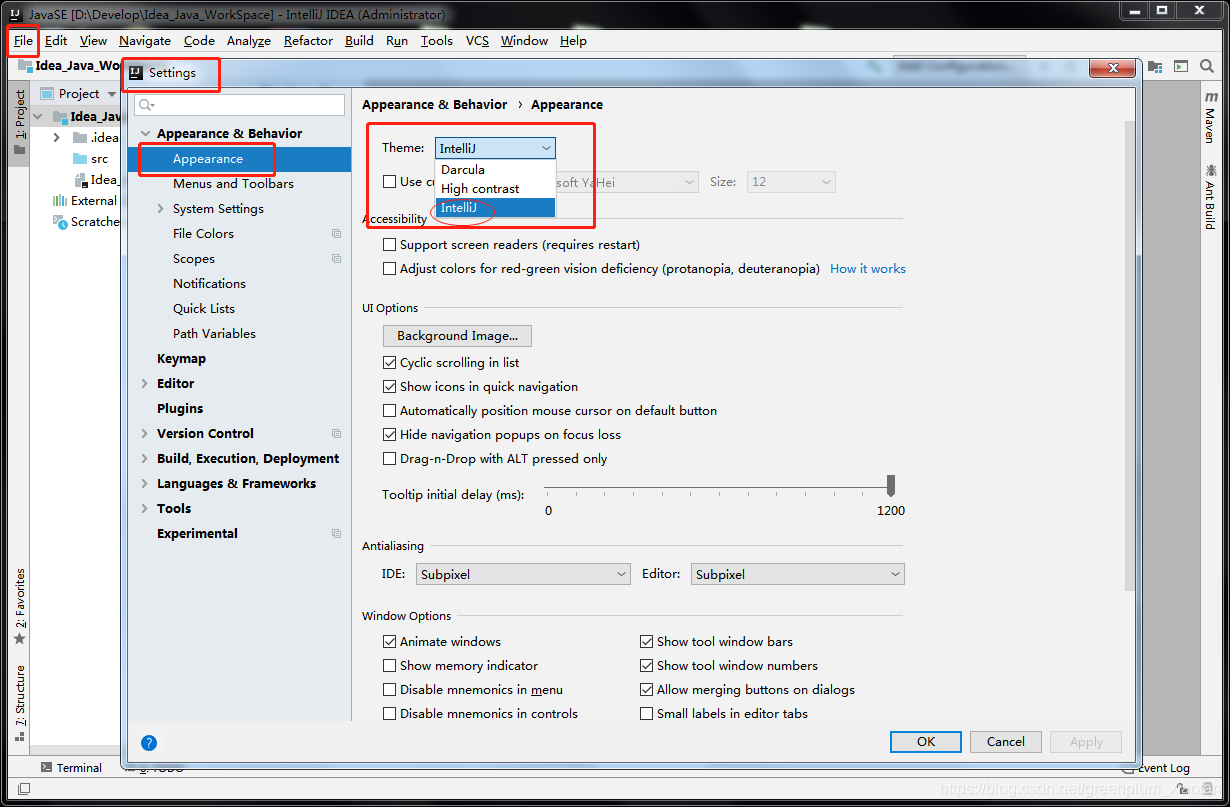
Task: Click the search icon in Settings search box
Action: [x=146, y=105]
